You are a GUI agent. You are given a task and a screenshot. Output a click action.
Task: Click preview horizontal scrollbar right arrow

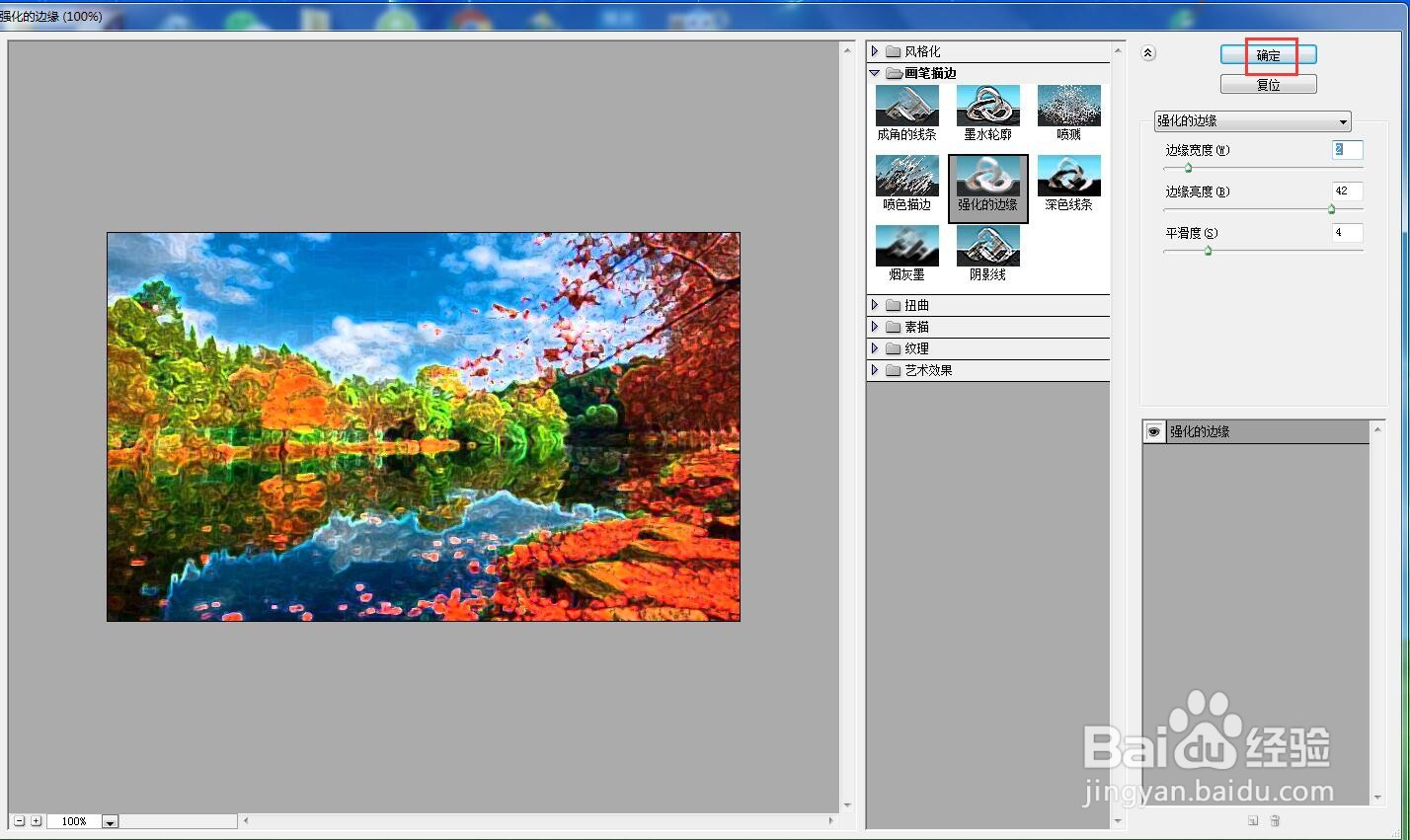(830, 820)
